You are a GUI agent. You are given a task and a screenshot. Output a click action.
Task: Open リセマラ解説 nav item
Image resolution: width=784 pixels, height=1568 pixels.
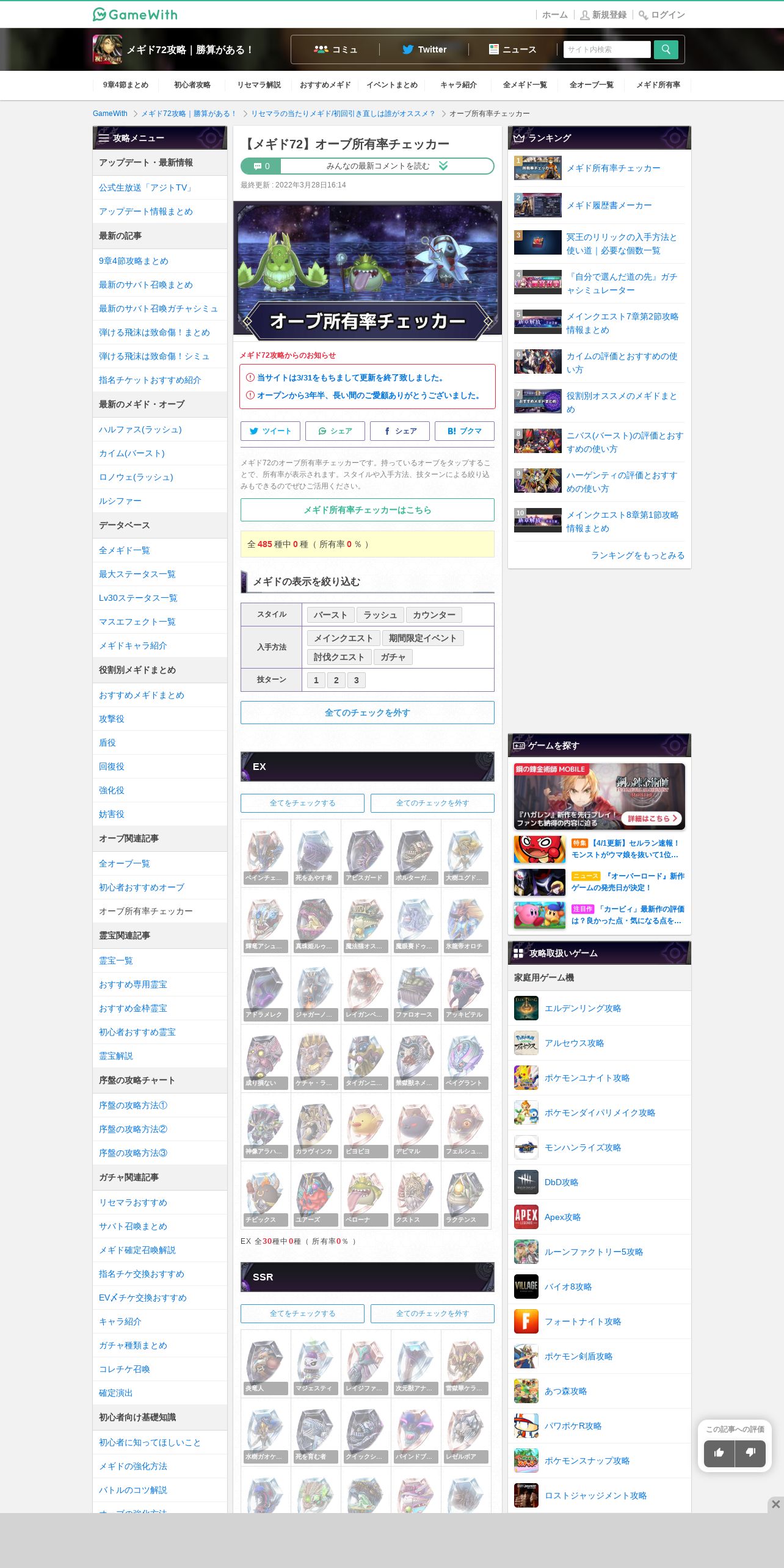259,85
